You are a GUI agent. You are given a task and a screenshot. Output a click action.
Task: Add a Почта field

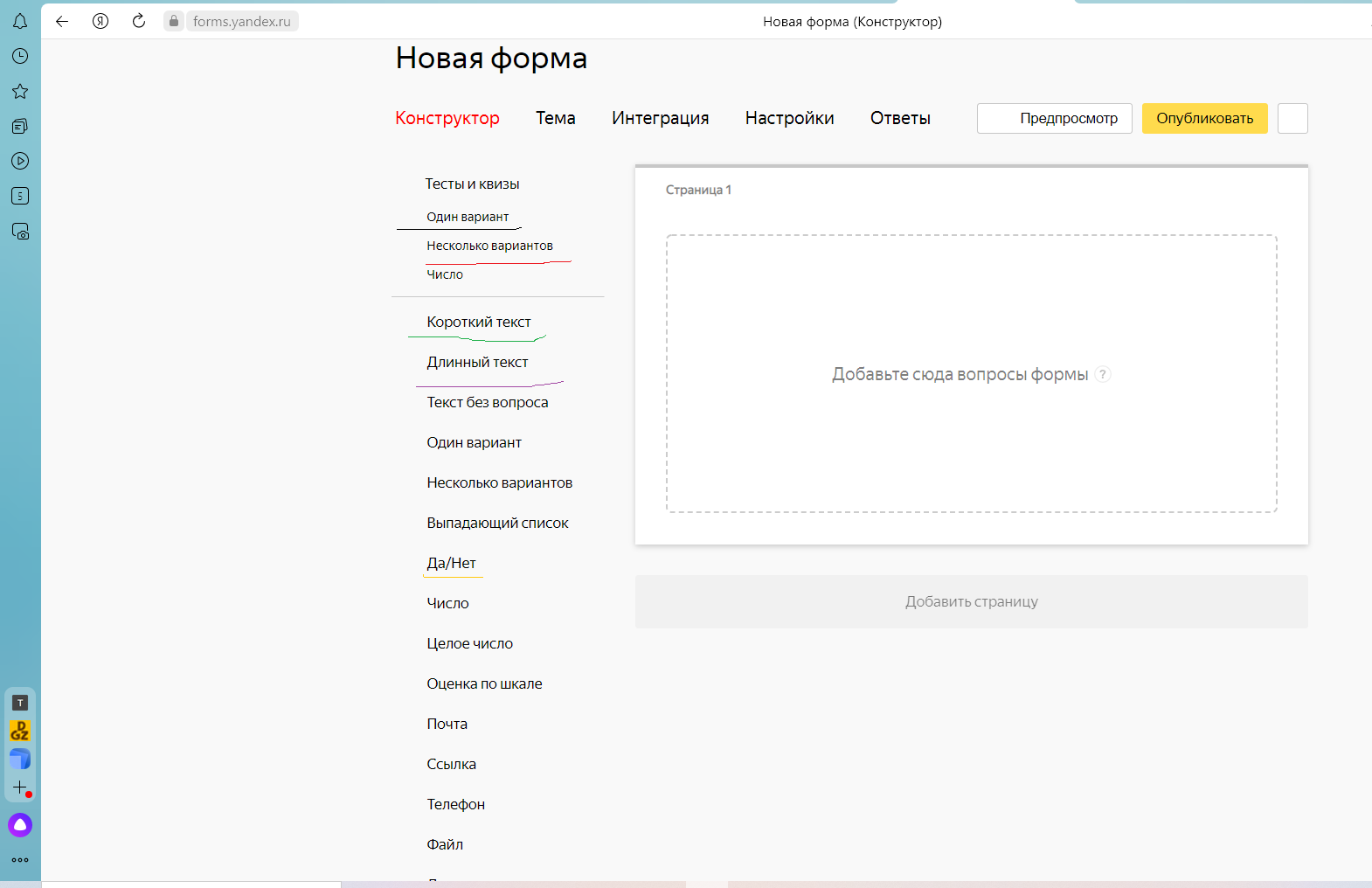pyautogui.click(x=447, y=724)
